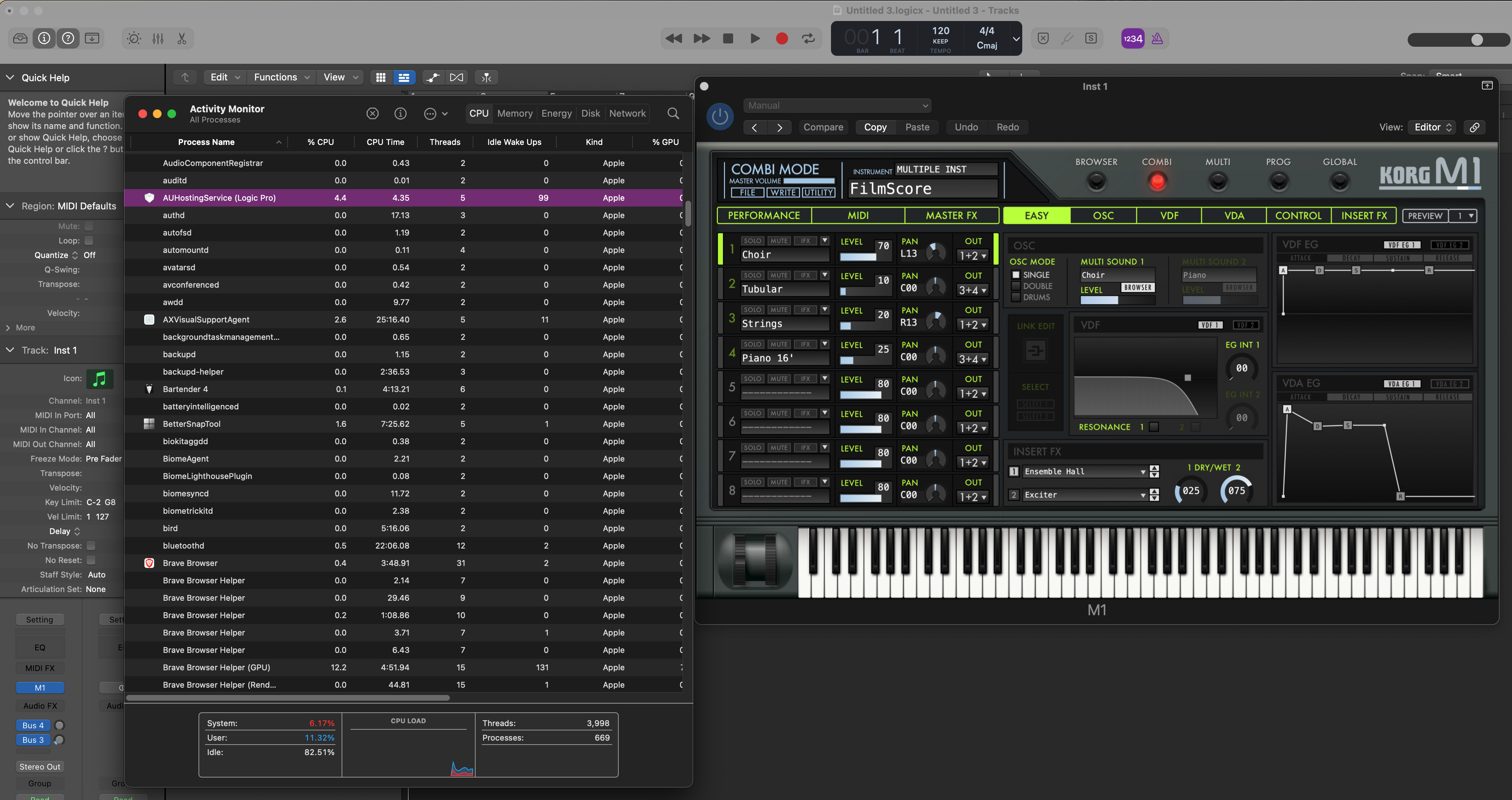Image resolution: width=1512 pixels, height=800 pixels.
Task: Check the Mute checkbox in Region
Action: point(89,226)
